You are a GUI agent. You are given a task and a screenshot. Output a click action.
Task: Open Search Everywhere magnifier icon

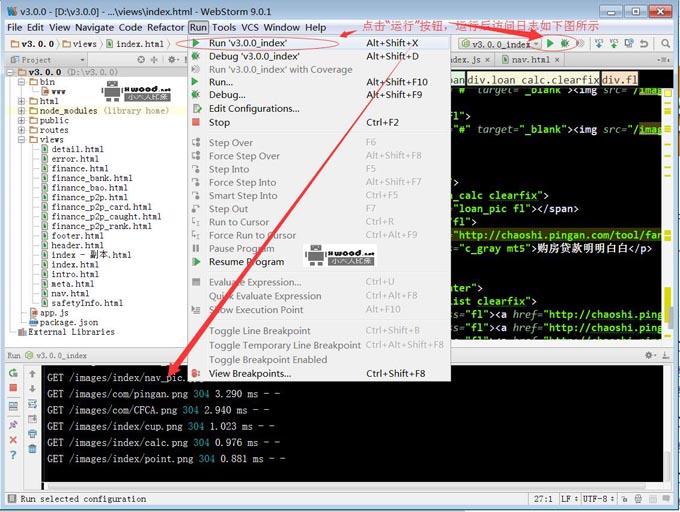pos(665,43)
